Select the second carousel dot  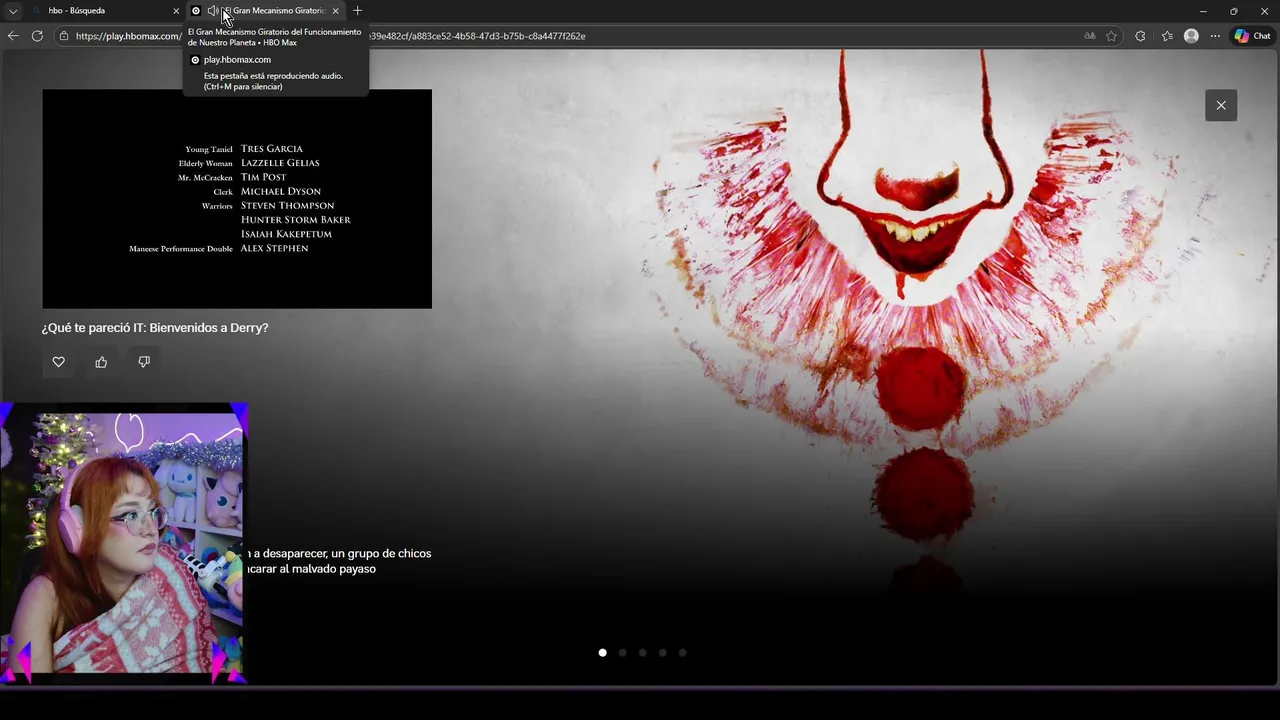click(622, 653)
